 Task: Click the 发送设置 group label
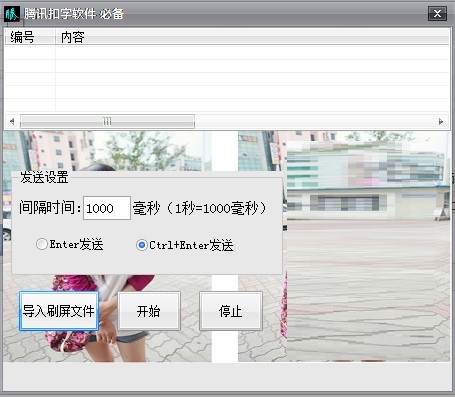[x=44, y=177]
